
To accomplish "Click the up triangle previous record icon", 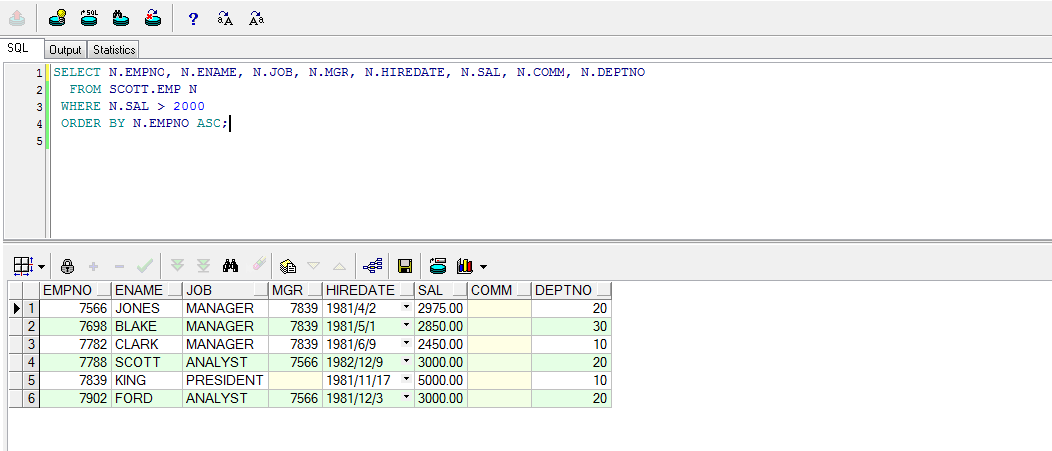I will (339, 266).
